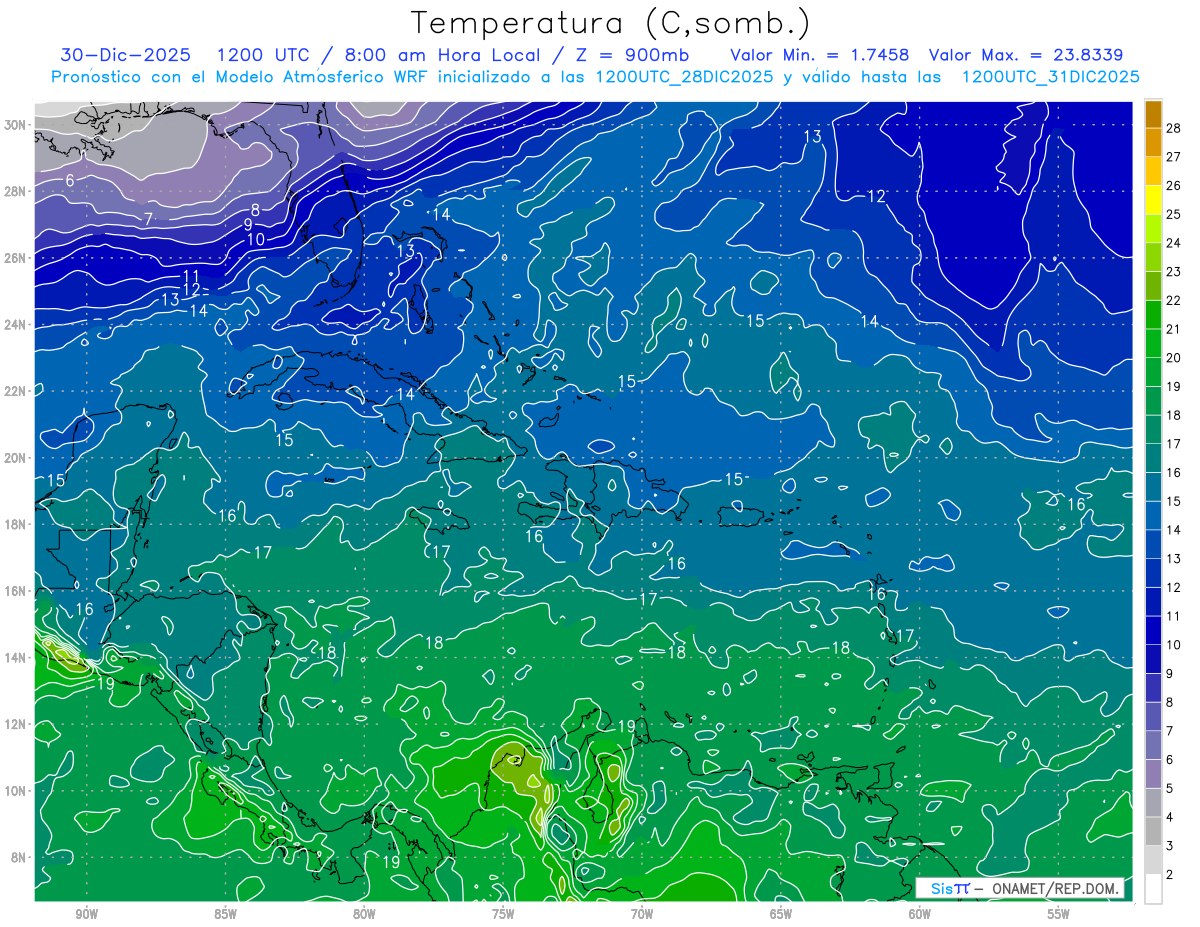Click the '22' value on the color legend
1200x927 pixels.
1174,300
